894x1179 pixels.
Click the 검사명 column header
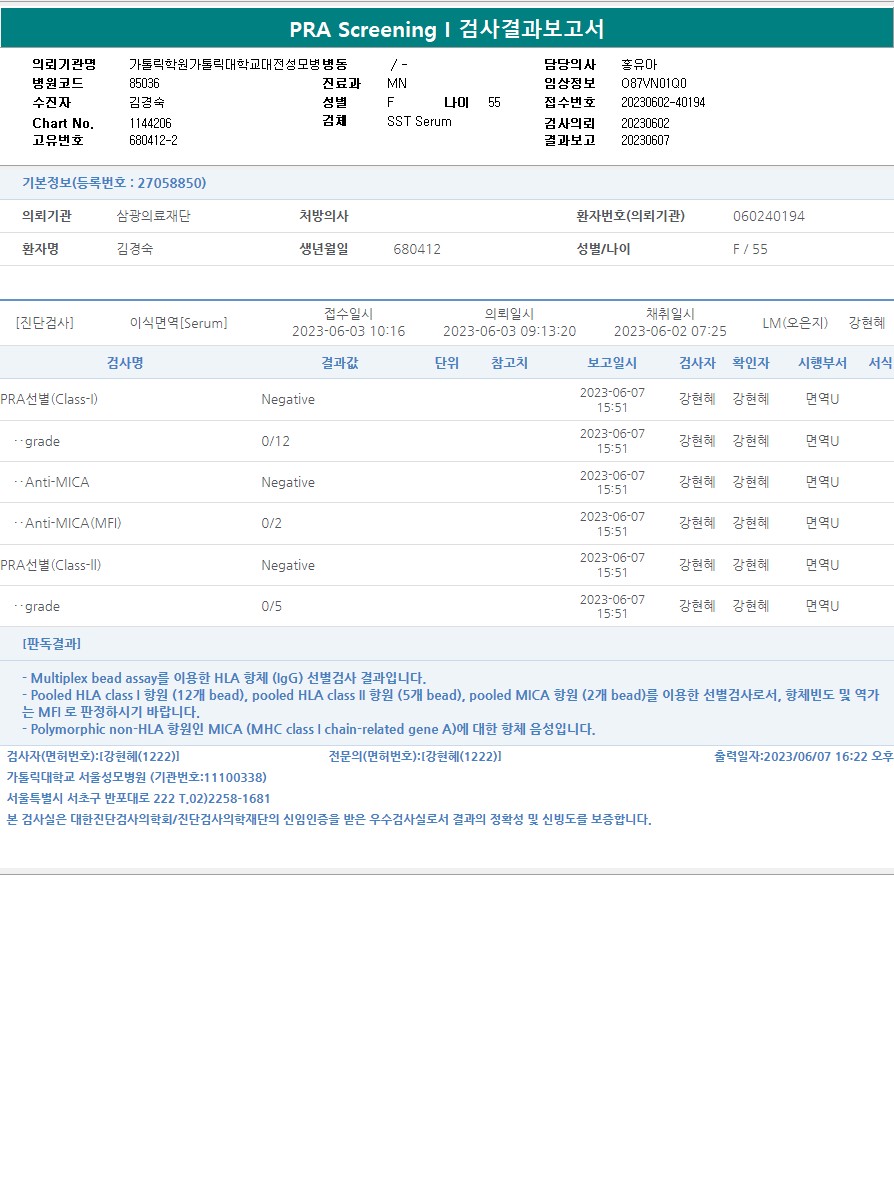click(125, 362)
